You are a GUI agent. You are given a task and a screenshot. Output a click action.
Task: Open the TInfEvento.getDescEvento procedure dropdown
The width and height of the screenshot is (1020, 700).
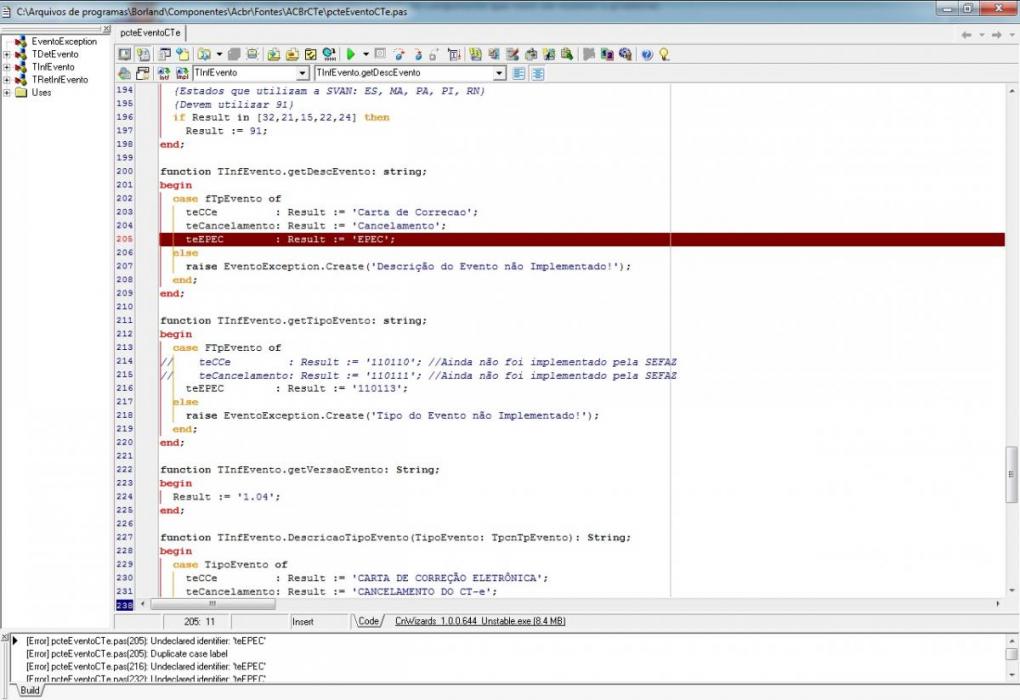[499, 74]
